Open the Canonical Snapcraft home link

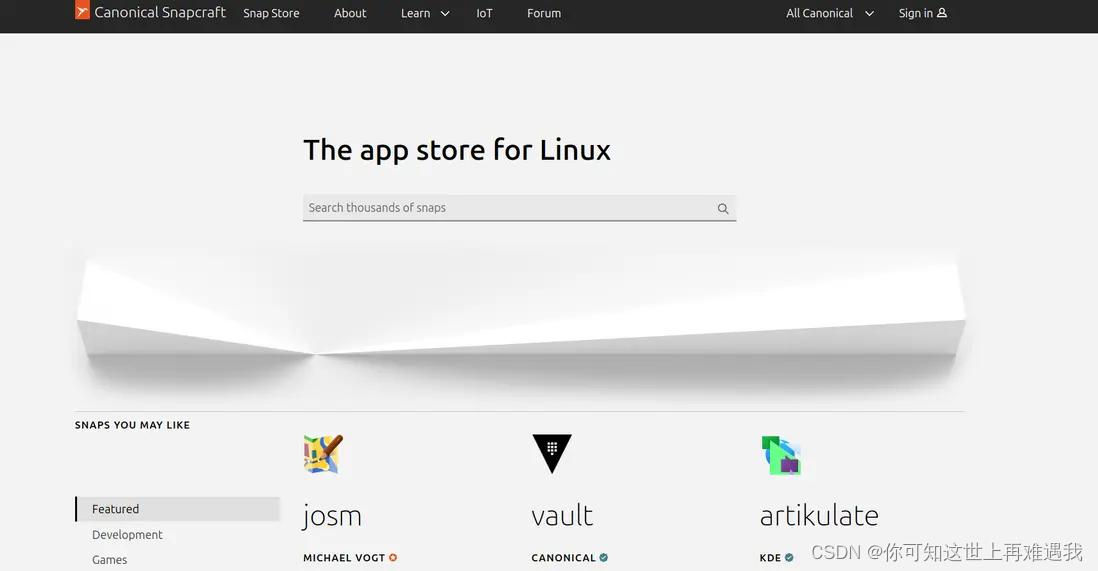151,12
